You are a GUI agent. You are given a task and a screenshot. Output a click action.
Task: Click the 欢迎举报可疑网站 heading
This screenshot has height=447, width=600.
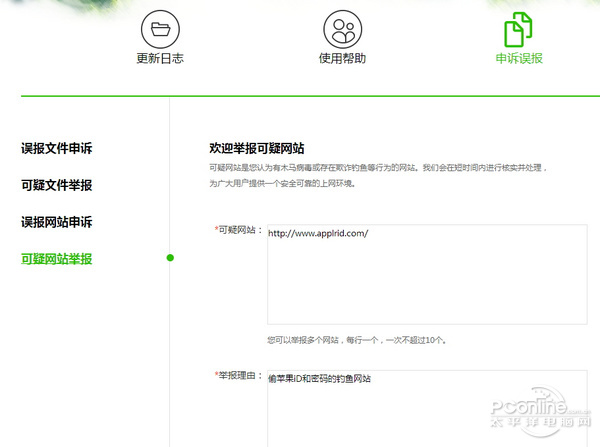coord(257,148)
